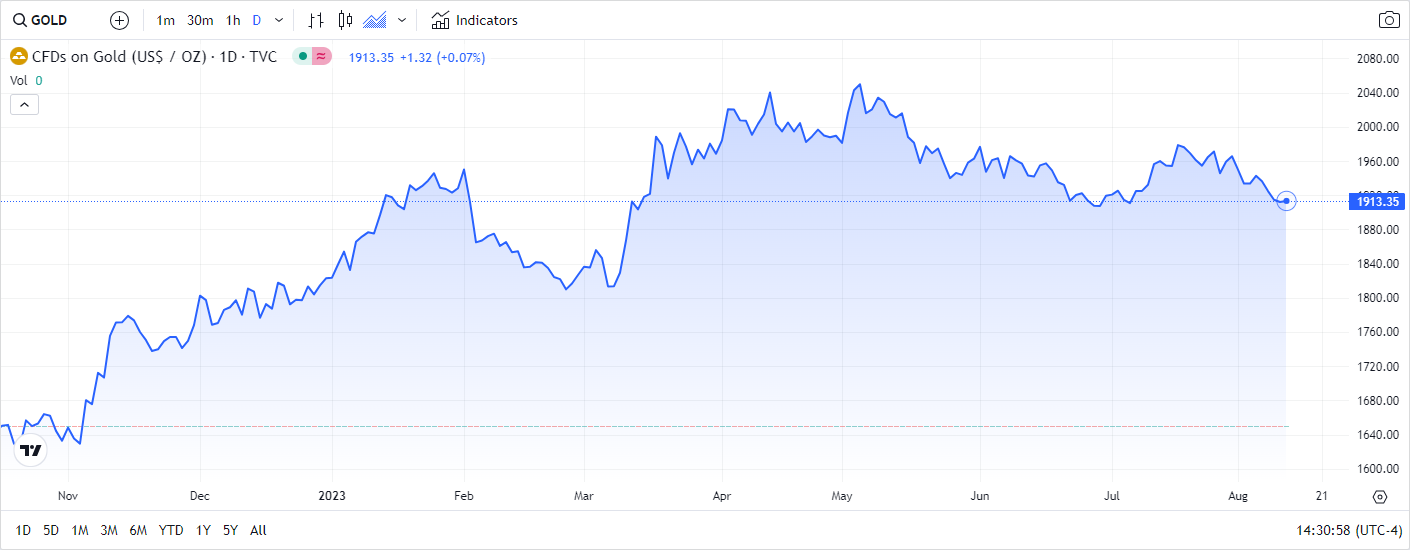The height and width of the screenshot is (551, 1411).
Task: Click the 1913.35 quote value in header
Action: tap(371, 57)
